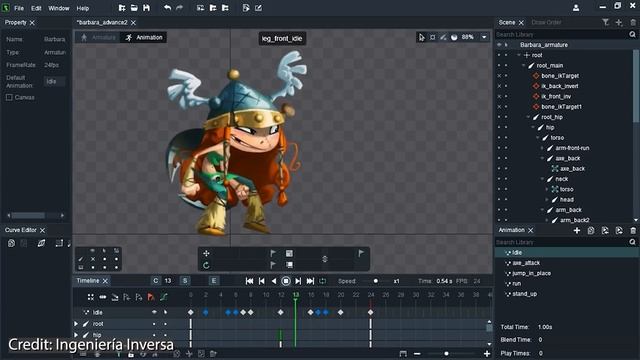The height and width of the screenshot is (360, 640).
Task: Toggle visibility of Barbara_armature
Action: click(499, 45)
